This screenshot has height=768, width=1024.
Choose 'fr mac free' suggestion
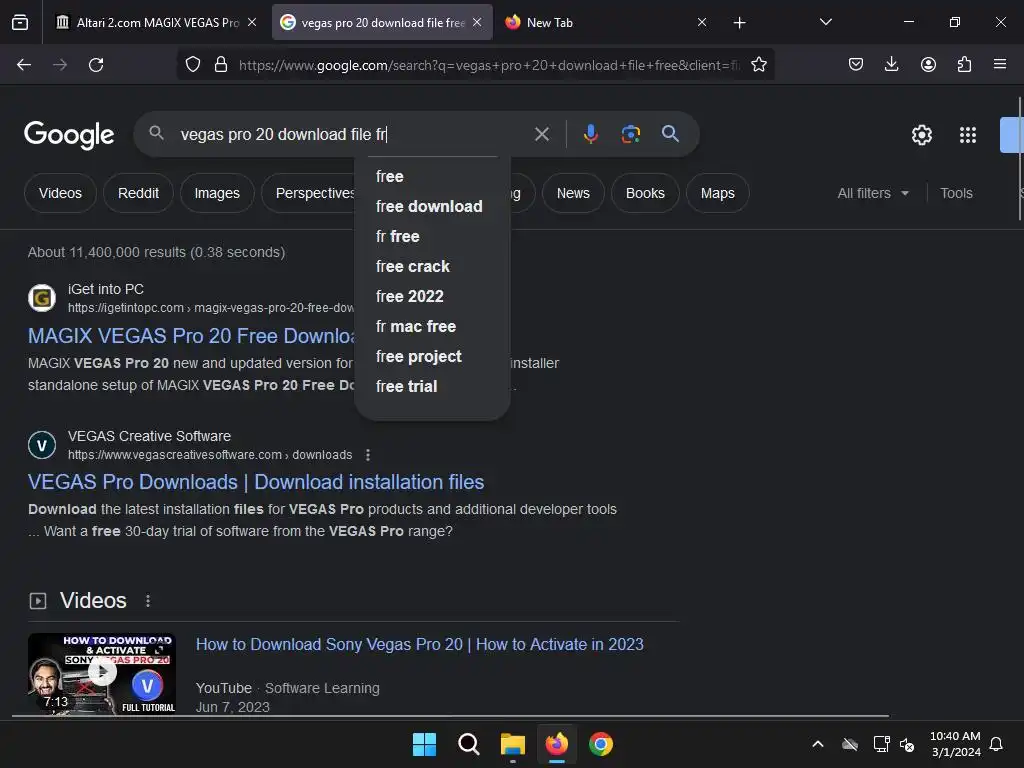coord(432,327)
